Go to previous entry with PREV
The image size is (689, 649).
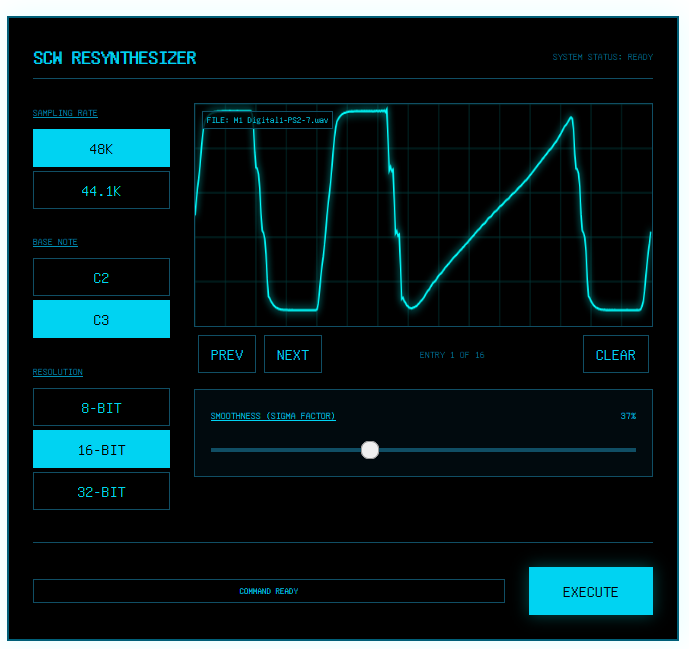(227, 354)
